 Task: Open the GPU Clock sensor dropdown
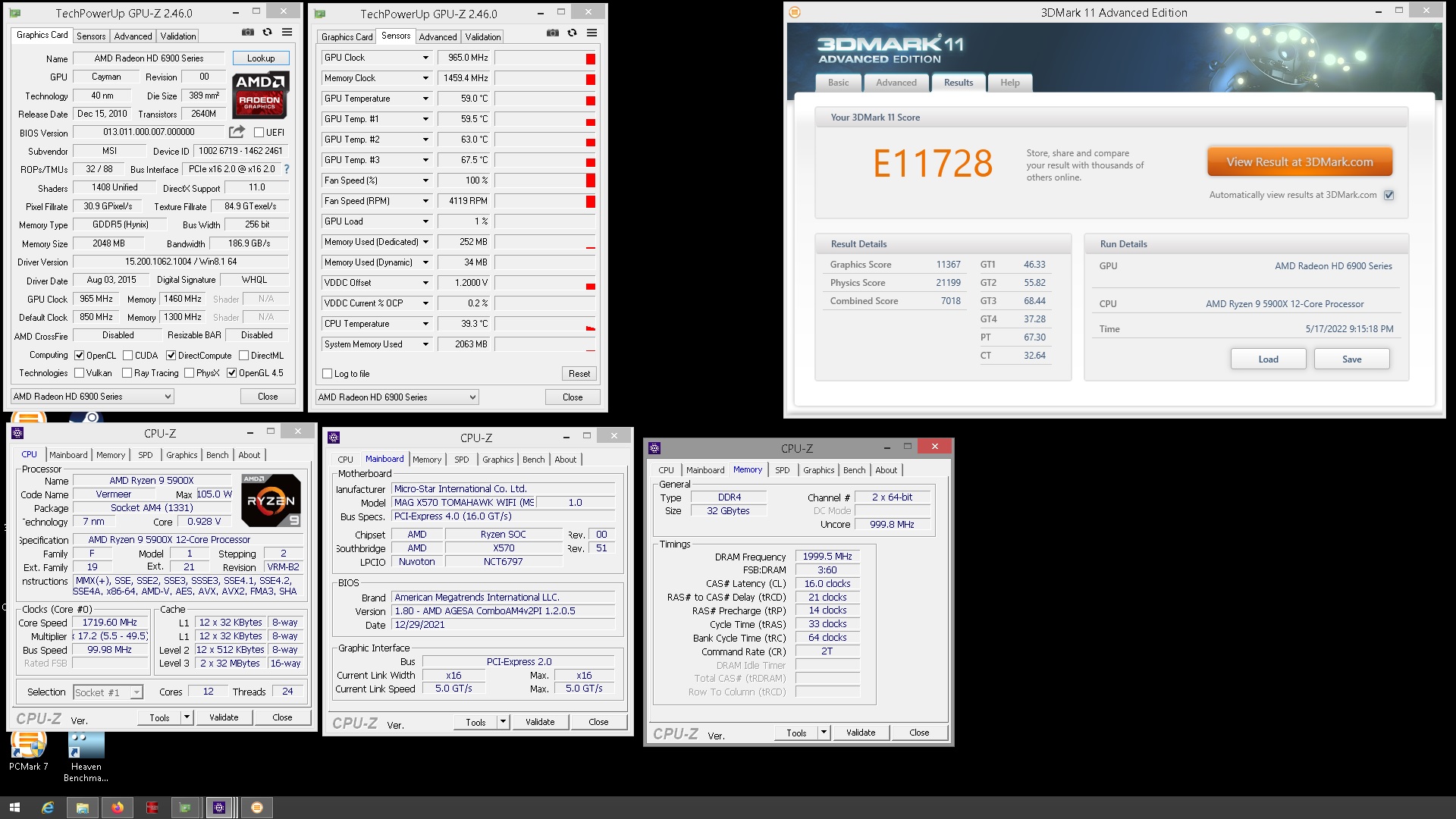425,58
